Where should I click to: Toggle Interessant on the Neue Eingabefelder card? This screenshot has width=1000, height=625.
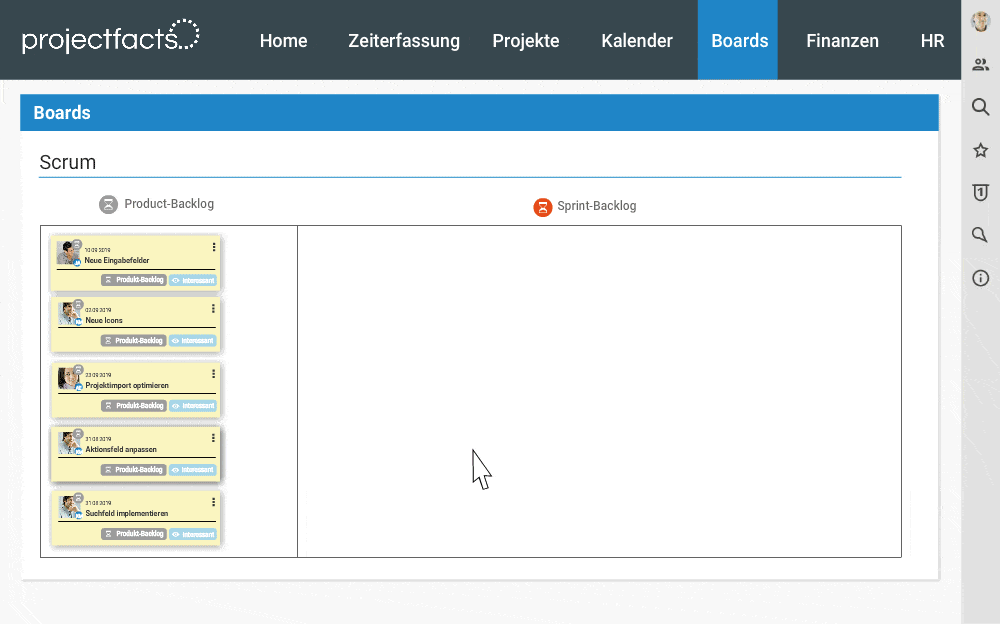coord(193,281)
